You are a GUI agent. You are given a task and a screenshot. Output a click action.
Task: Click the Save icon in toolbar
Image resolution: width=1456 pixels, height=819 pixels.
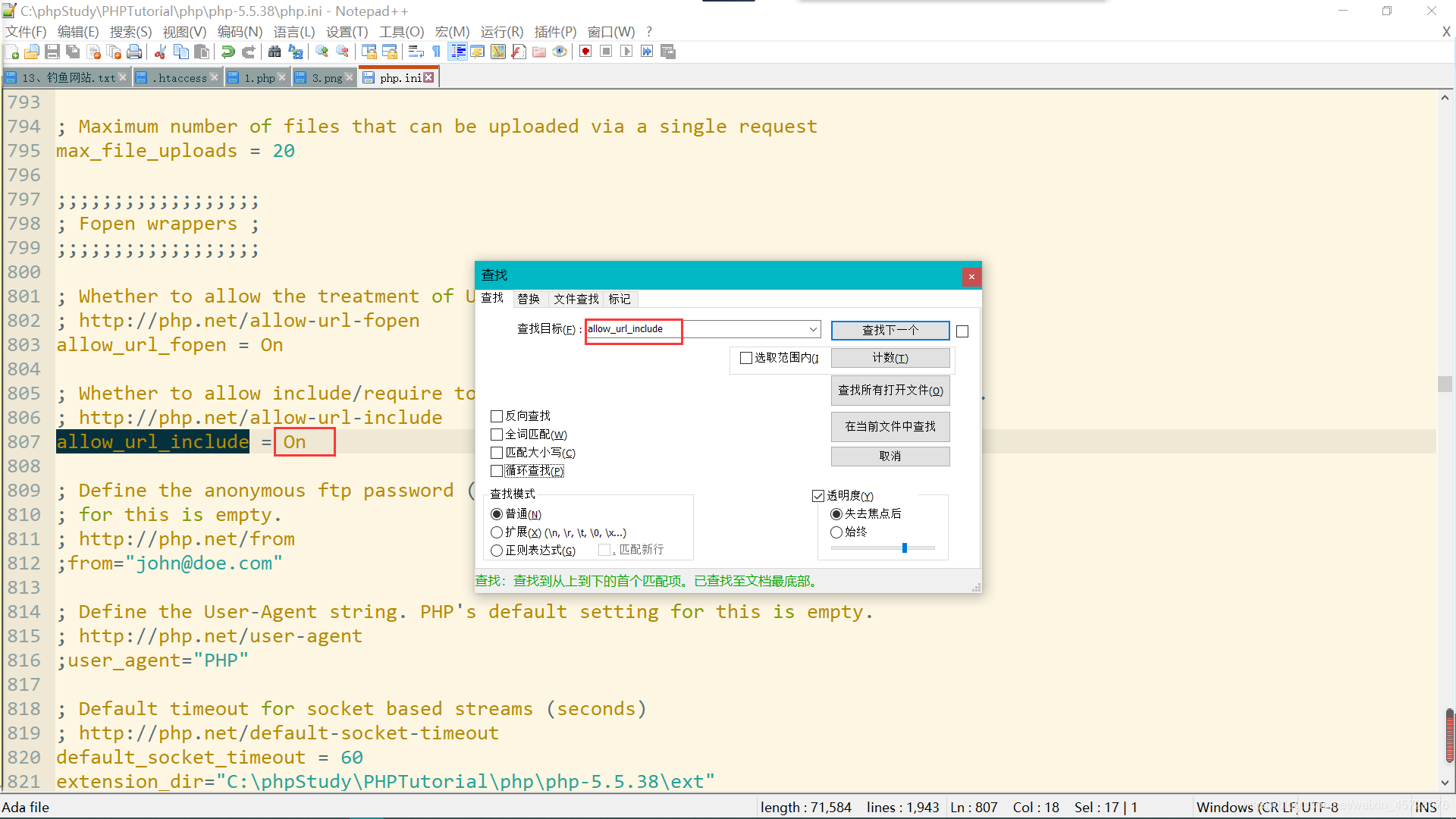coord(48,52)
